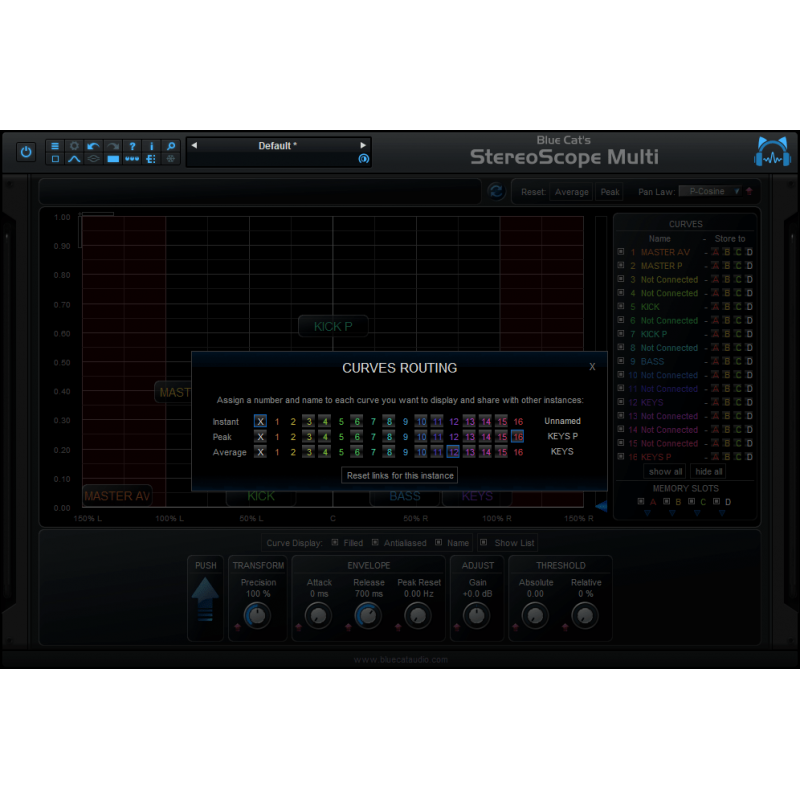Screen dimensions: 800x800
Task: Click the magnifier zoom icon
Action: tap(170, 146)
